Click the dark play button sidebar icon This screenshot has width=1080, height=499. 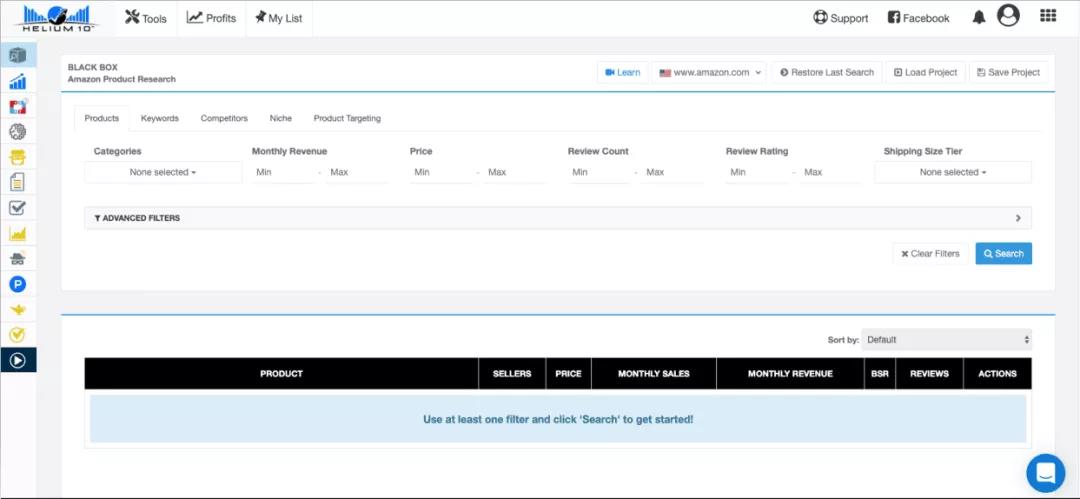coord(17,360)
